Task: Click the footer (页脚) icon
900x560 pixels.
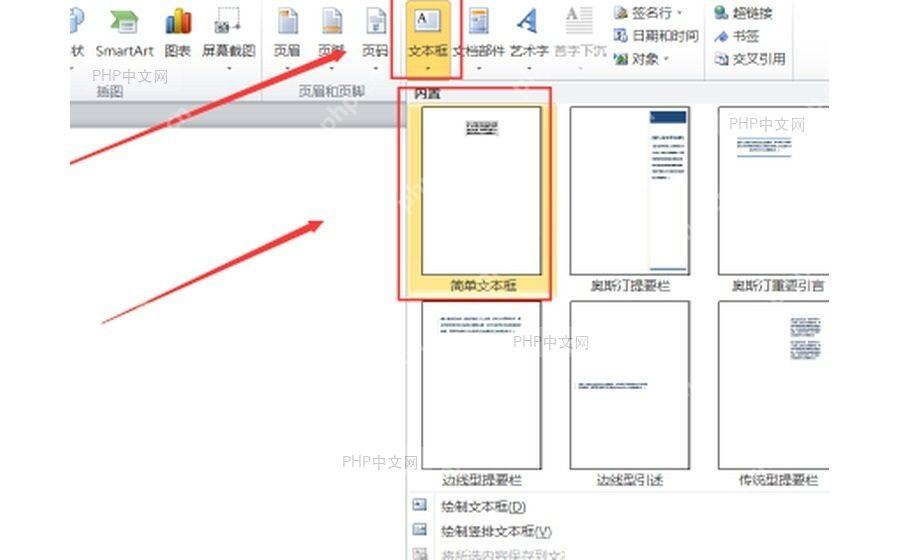Action: point(331,23)
